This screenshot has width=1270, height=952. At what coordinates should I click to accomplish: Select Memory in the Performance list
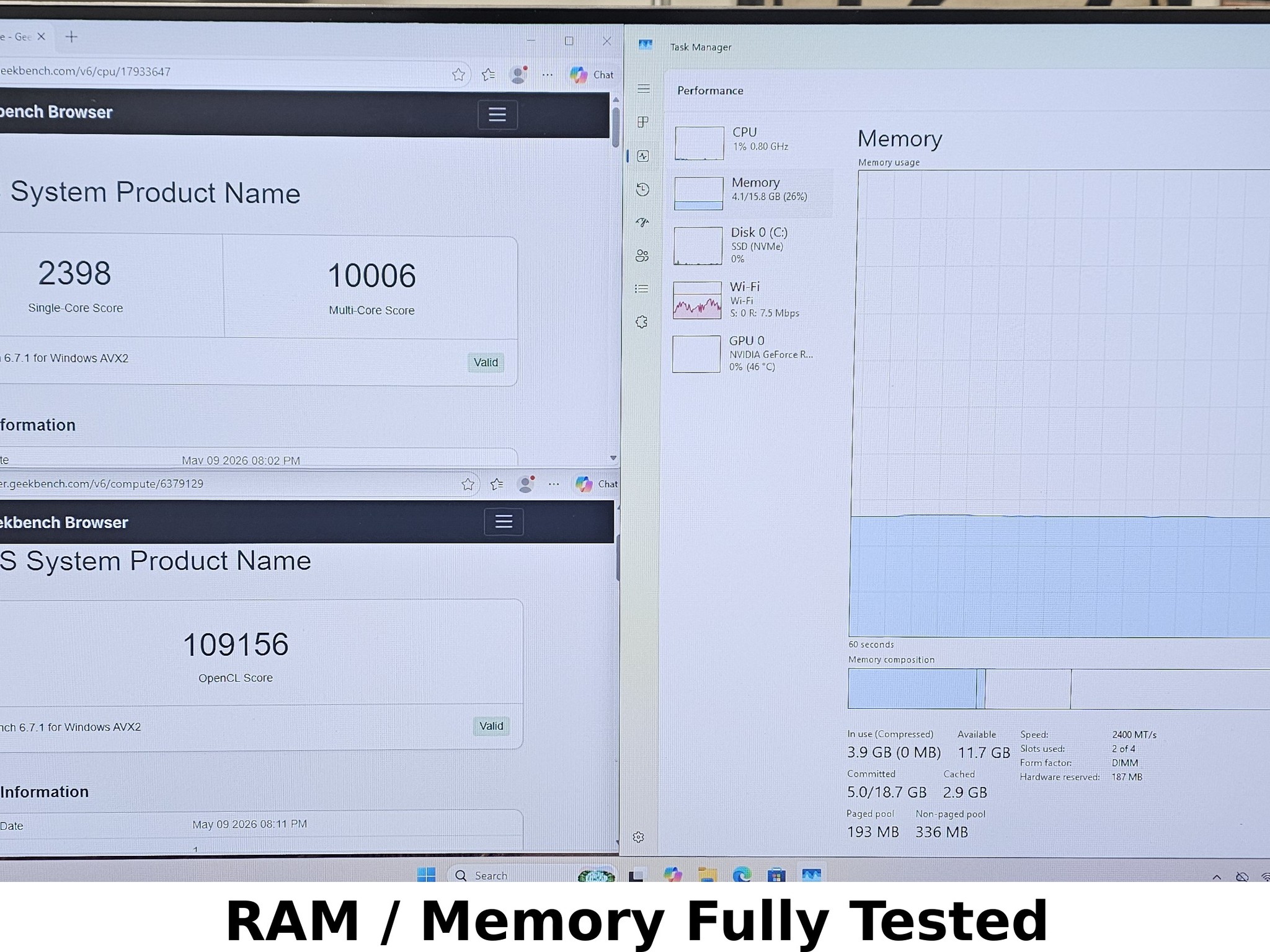(751, 192)
